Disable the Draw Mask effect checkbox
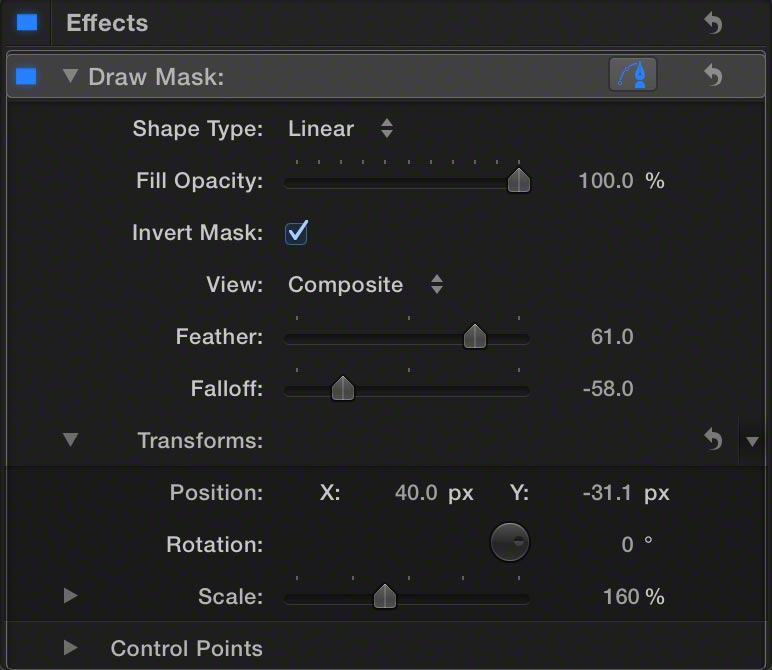Viewport: 772px width, 670px height. 26,76
